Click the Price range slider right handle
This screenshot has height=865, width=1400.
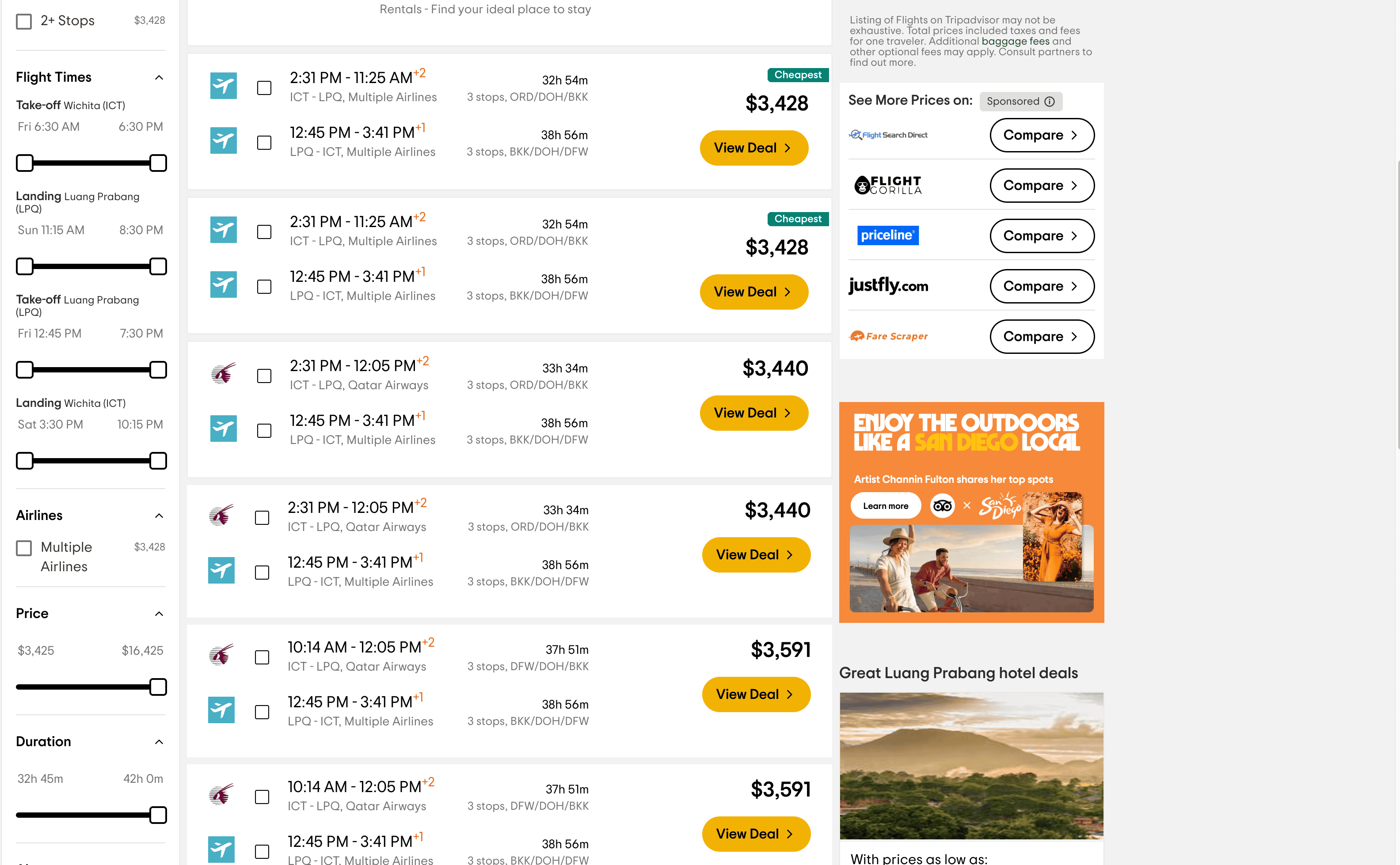pyautogui.click(x=158, y=687)
